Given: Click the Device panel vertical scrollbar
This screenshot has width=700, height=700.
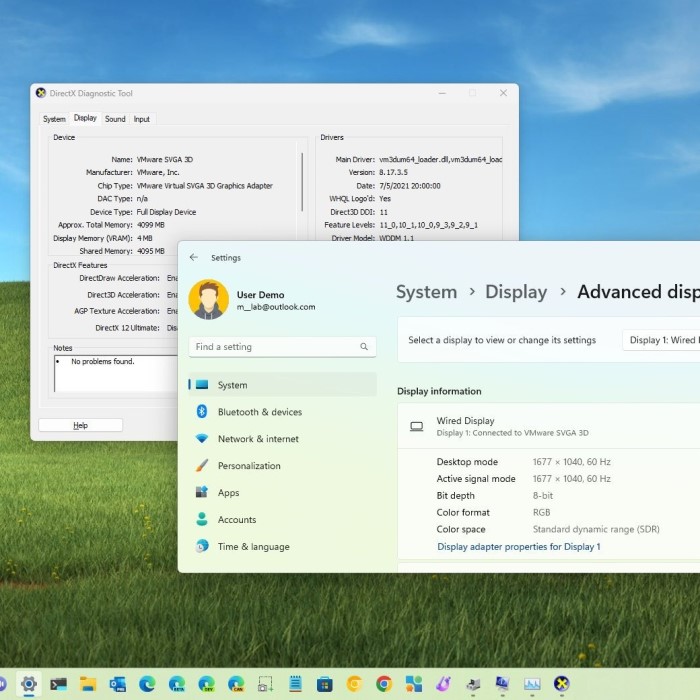Looking at the screenshot, I should click(302, 180).
